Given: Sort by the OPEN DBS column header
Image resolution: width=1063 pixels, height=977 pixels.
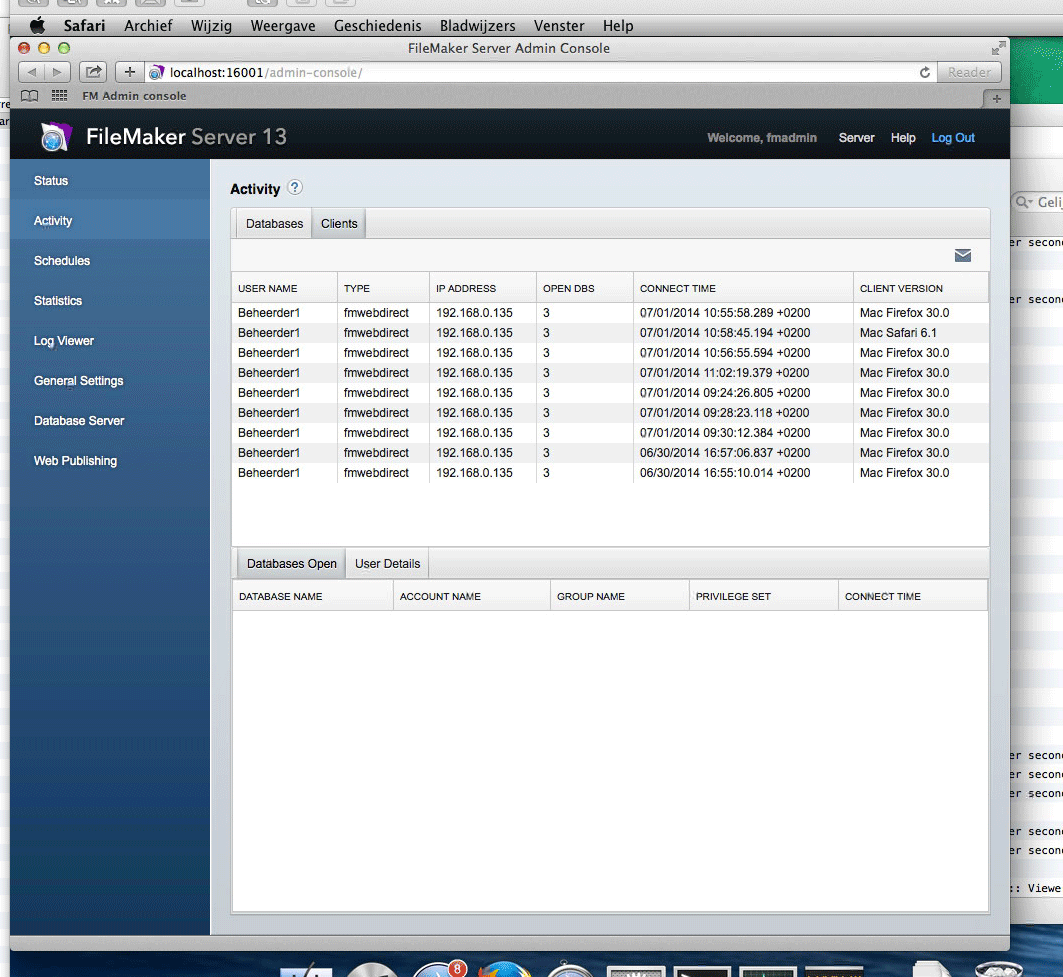Looking at the screenshot, I should (584, 288).
